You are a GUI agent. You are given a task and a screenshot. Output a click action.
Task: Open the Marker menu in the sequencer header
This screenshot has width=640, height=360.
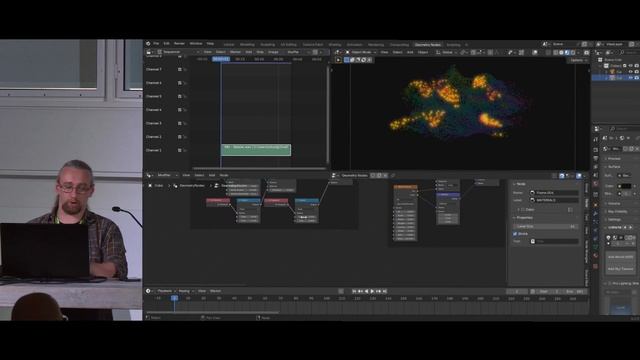pyautogui.click(x=236, y=52)
